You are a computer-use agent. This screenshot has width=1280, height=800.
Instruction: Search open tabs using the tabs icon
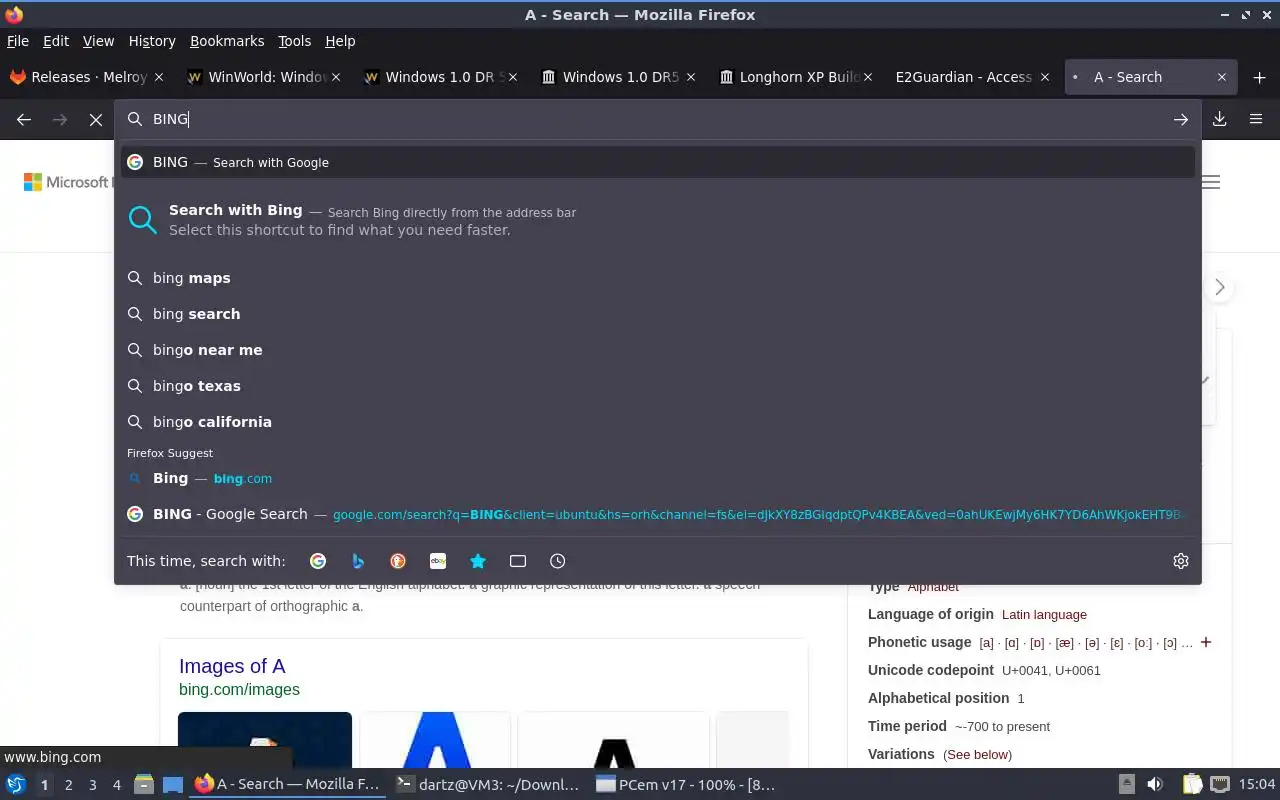pyautogui.click(x=518, y=561)
